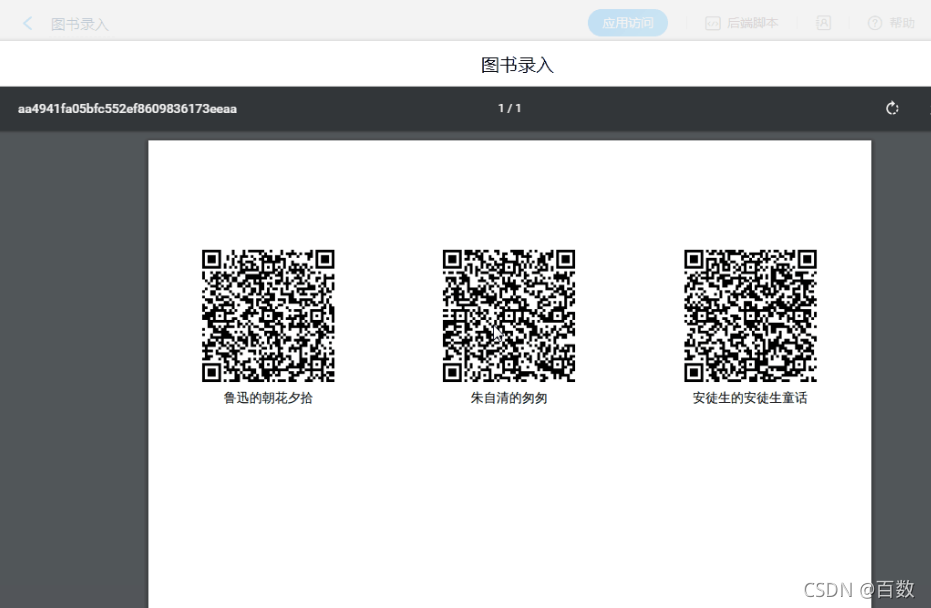Click the translate icon next to 帮助
931x608 pixels.
click(x=824, y=23)
